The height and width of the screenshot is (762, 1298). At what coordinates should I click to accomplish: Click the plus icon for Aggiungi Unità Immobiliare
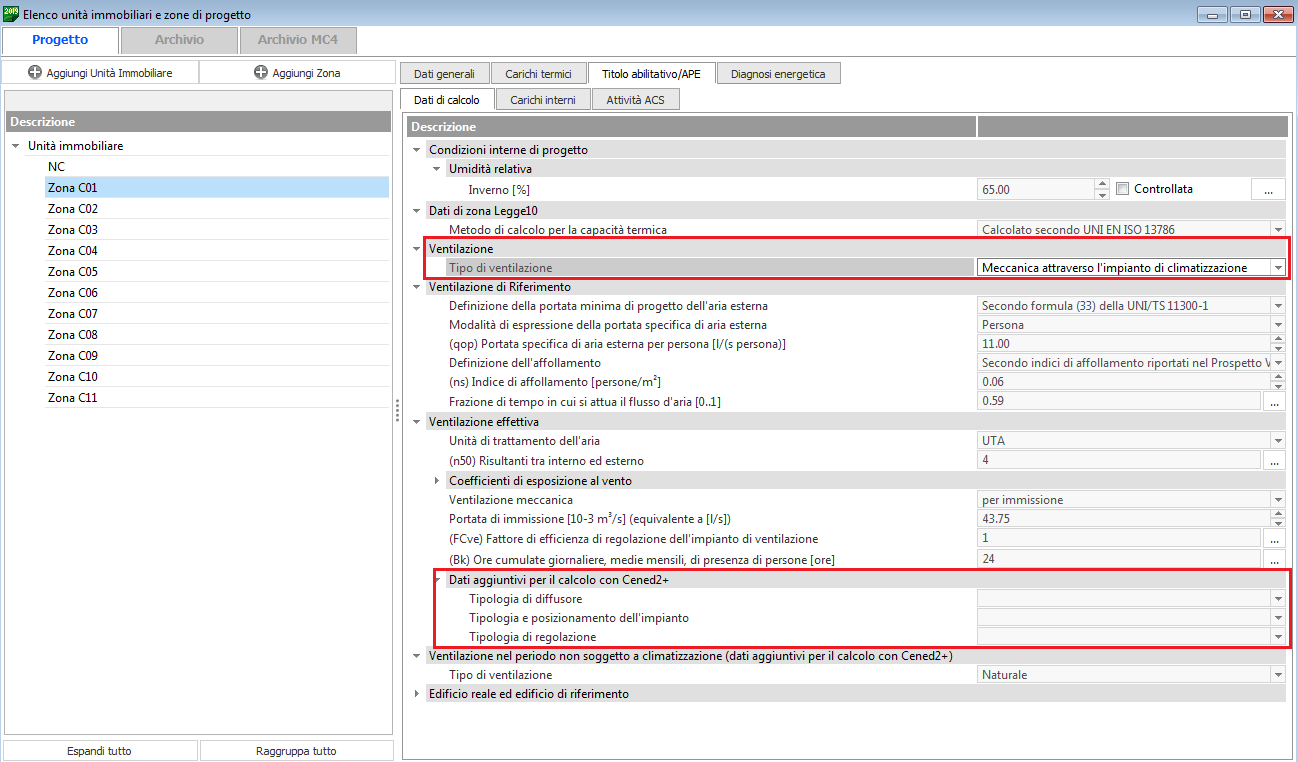(35, 73)
